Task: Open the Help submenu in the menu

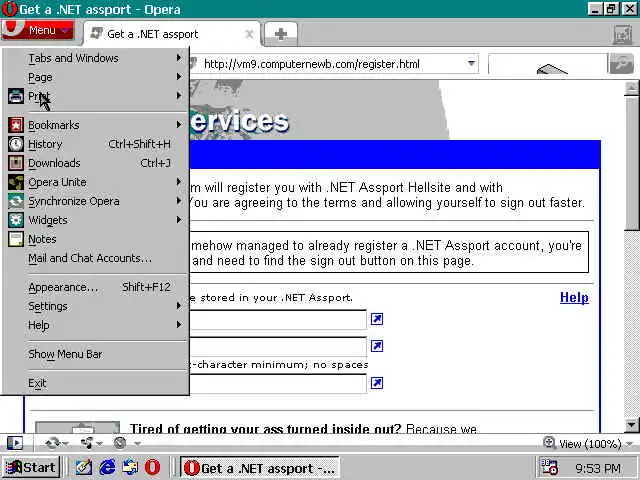Action: (x=96, y=325)
